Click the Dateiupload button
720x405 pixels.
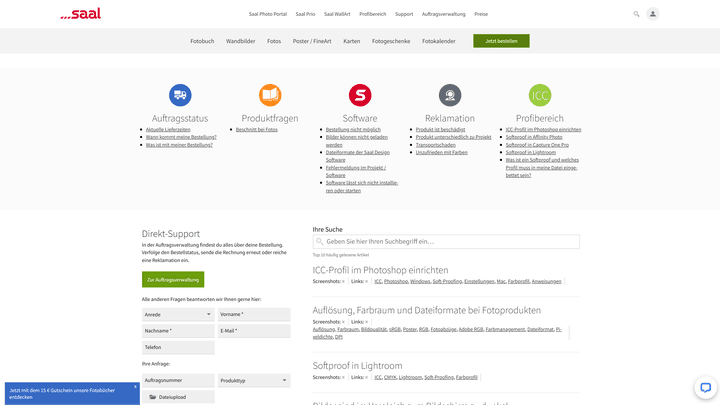click(178, 397)
